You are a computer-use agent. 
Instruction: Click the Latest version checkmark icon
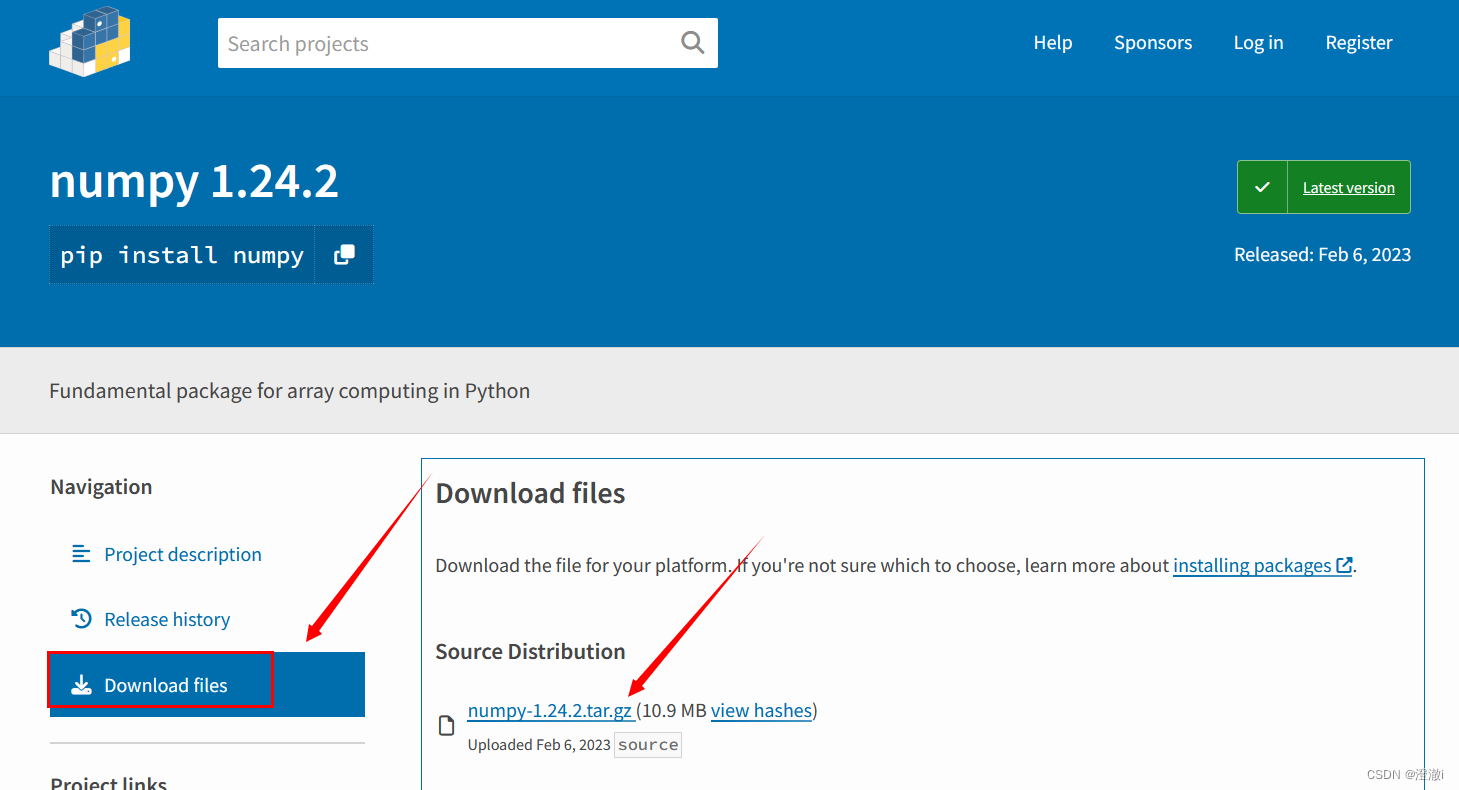pos(1262,187)
